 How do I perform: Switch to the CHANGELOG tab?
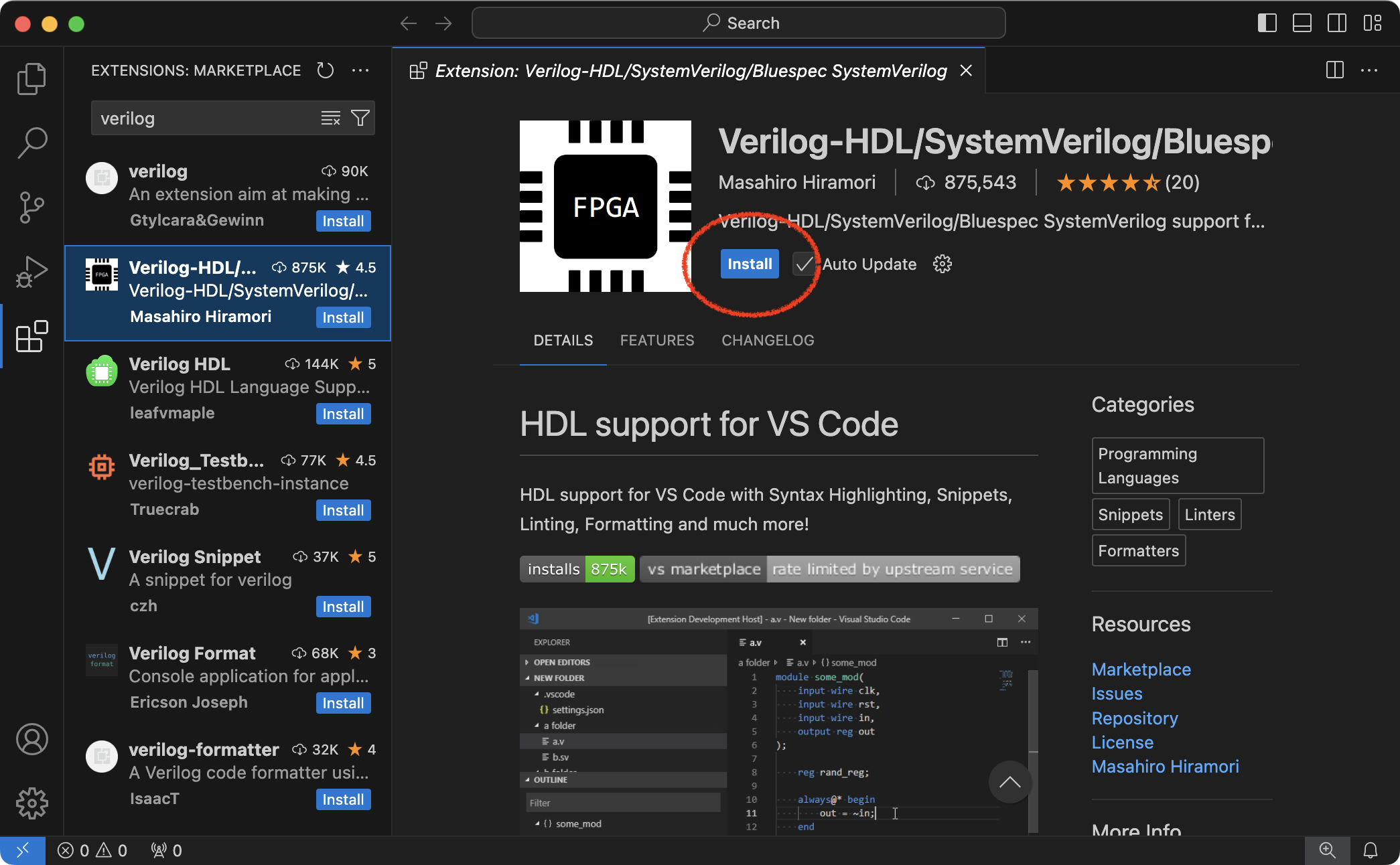[x=768, y=340]
